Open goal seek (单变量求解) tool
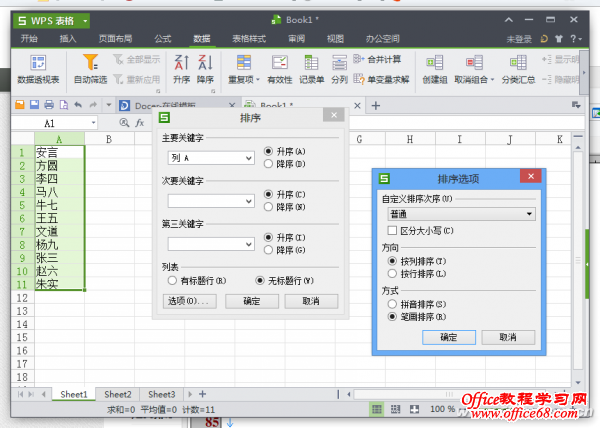Viewport: 600px width, 428px height. click(x=381, y=79)
